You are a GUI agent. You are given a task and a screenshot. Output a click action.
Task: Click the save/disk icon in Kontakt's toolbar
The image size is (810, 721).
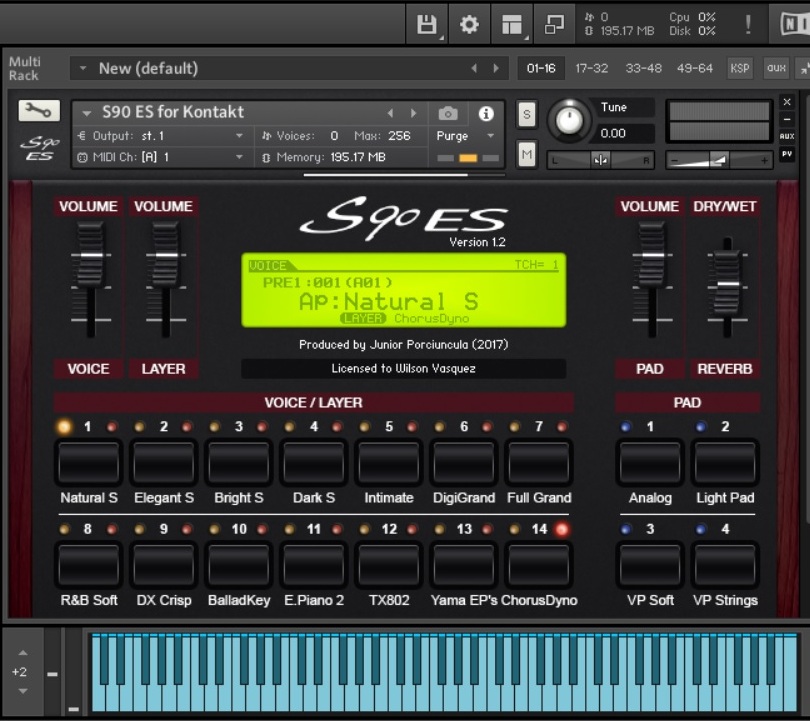point(428,23)
